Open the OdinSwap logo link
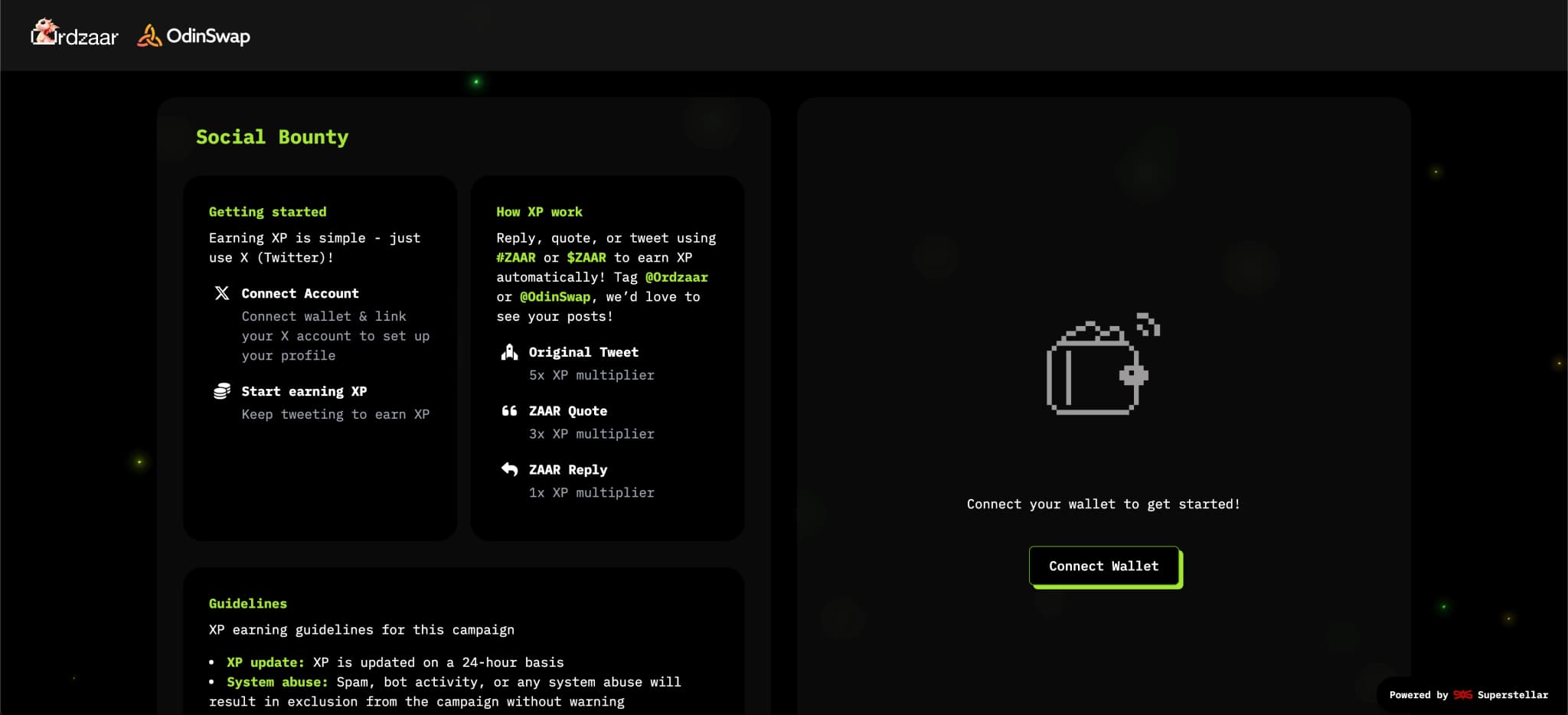 (194, 35)
